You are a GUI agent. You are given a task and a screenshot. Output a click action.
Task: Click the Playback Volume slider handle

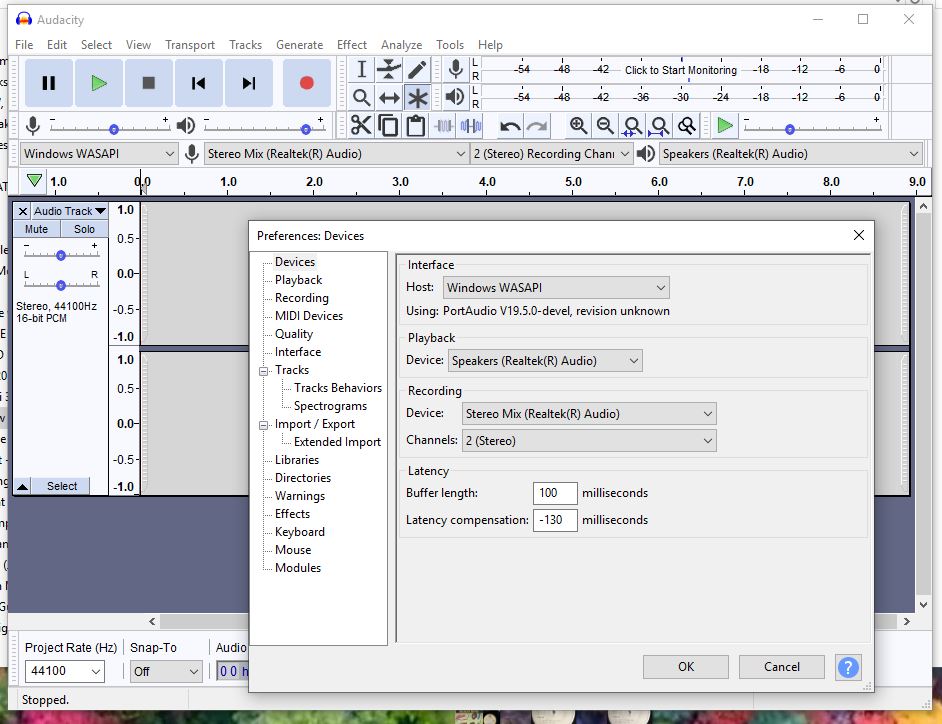click(x=306, y=129)
